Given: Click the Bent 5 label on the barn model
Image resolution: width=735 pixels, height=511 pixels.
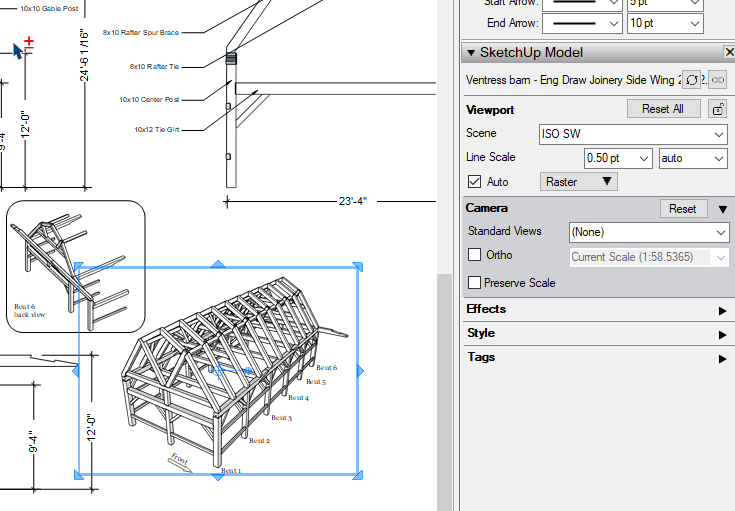Looking at the screenshot, I should [x=316, y=382].
